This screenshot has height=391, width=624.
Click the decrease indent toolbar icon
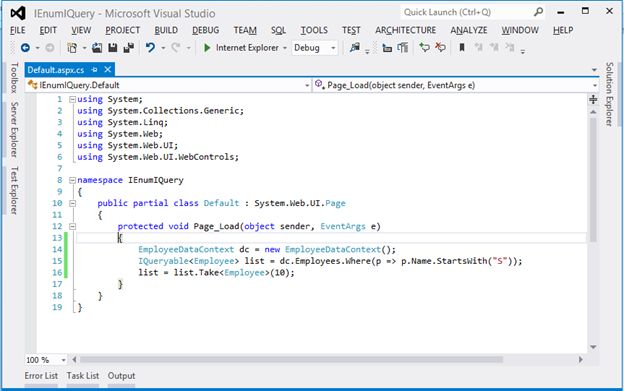[387, 48]
